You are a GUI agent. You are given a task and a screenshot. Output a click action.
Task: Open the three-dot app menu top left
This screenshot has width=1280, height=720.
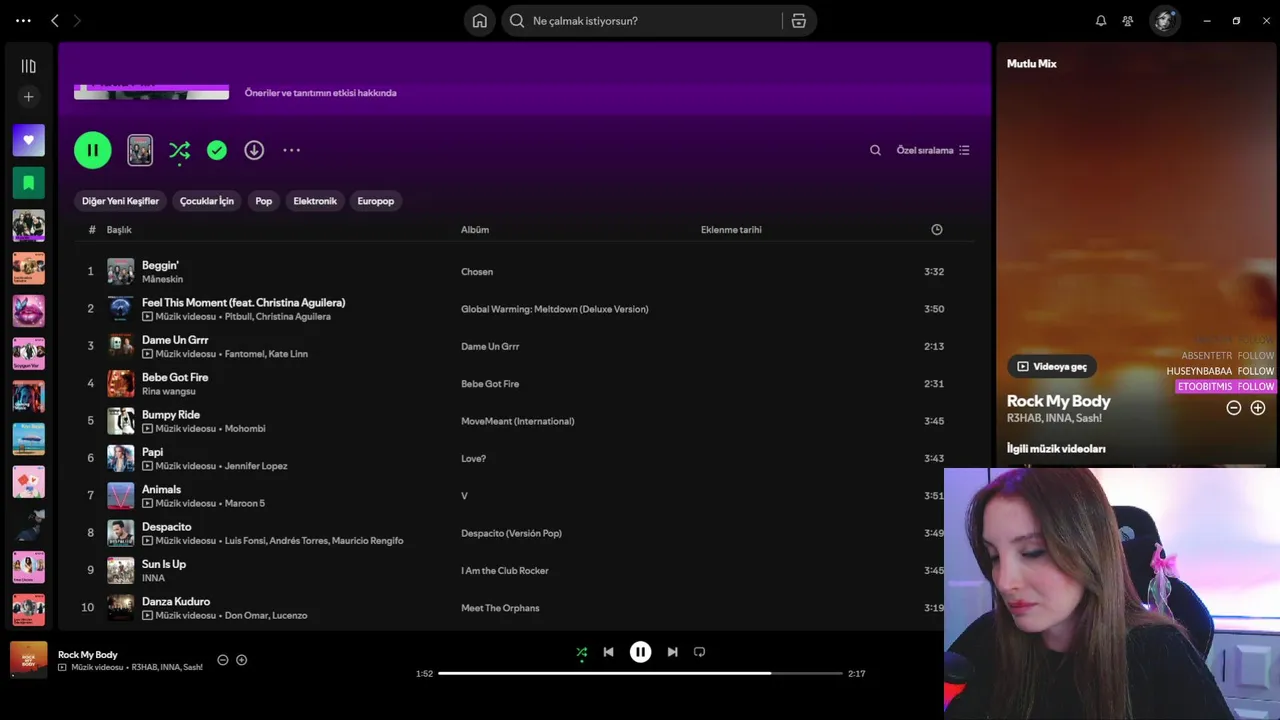[23, 21]
